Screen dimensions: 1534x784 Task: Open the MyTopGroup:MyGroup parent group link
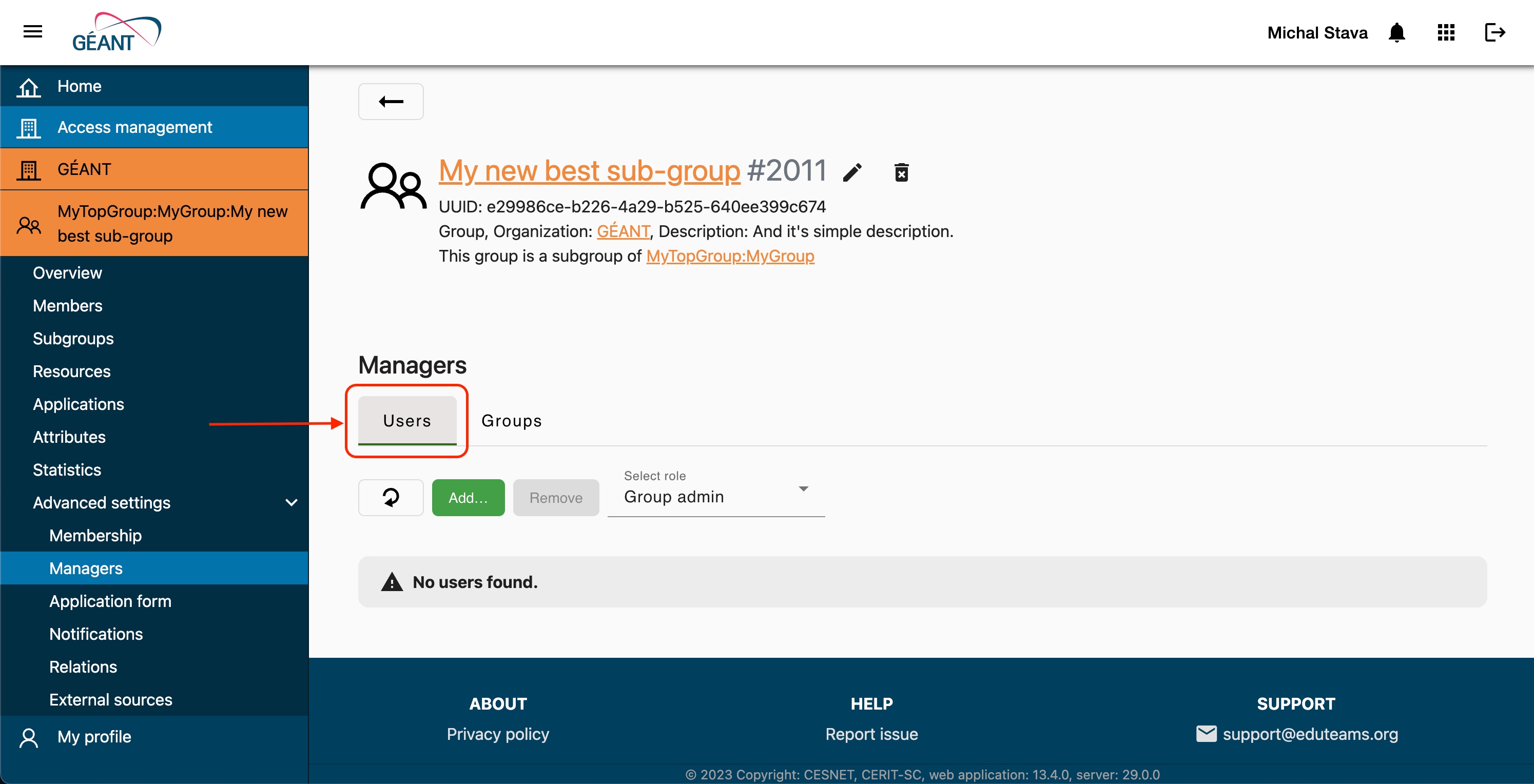point(730,256)
